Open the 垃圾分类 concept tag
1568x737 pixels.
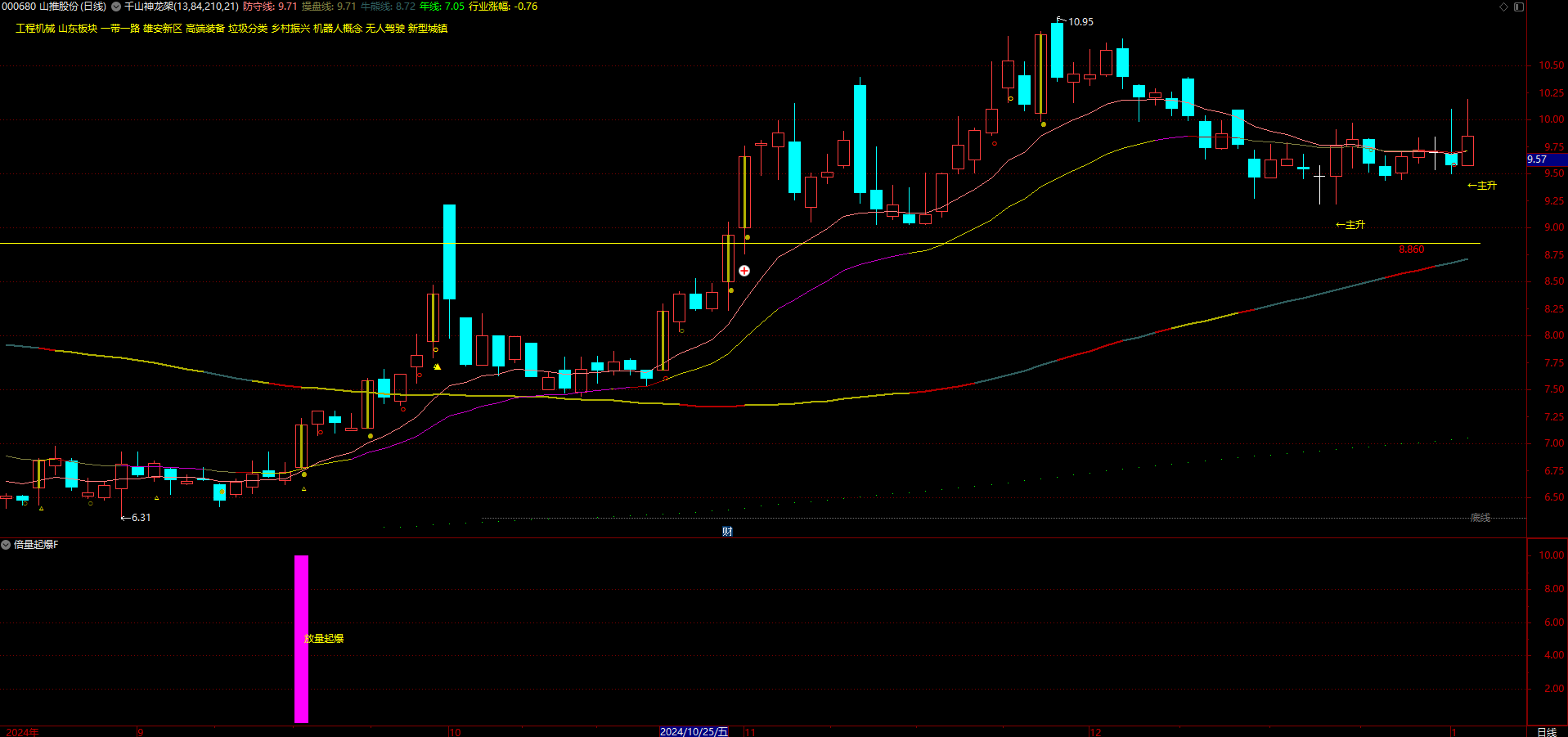tap(248, 29)
